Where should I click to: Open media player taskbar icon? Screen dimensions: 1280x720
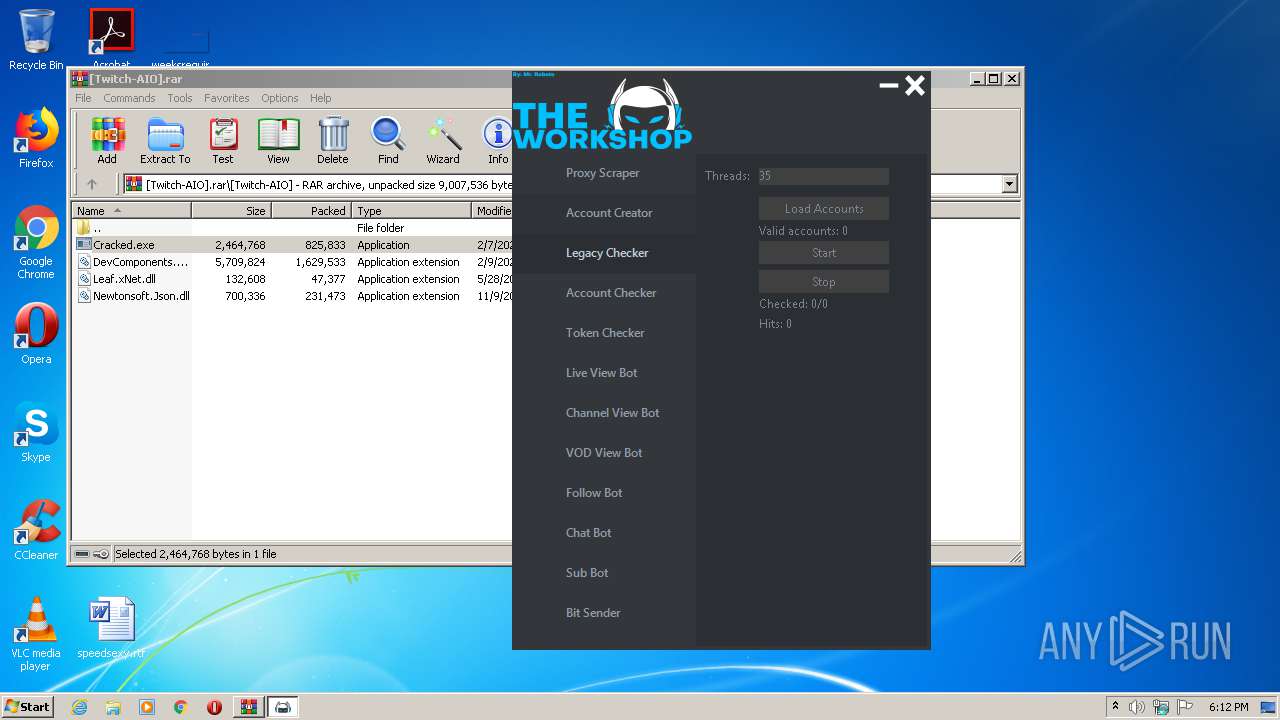147,707
